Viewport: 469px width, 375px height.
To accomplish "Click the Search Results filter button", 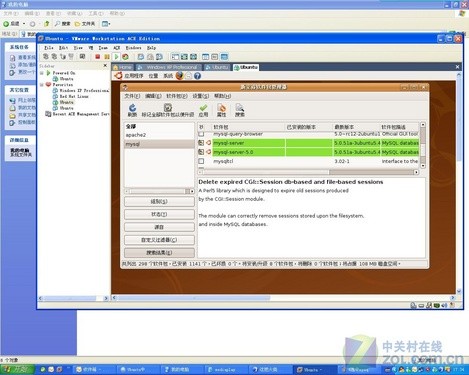I will pos(159,253).
